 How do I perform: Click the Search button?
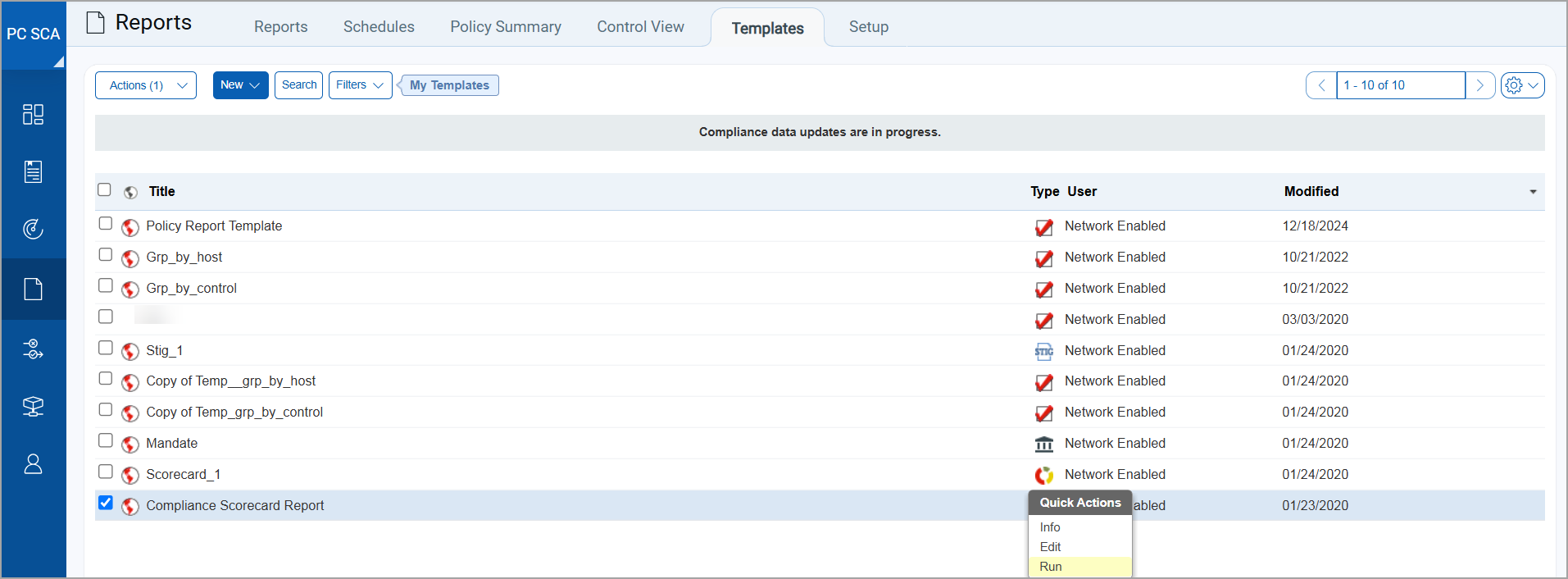click(299, 85)
